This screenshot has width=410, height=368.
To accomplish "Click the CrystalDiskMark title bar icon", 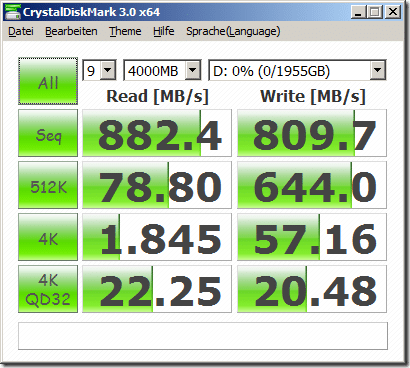I will [12, 13].
